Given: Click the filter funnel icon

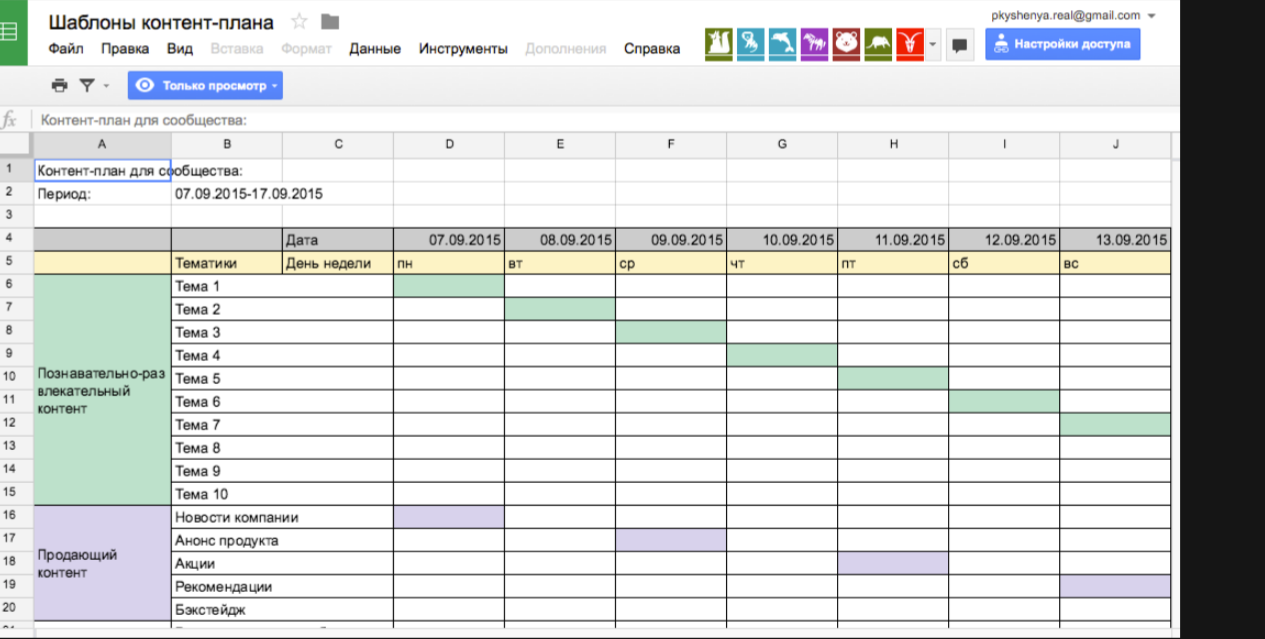Looking at the screenshot, I should coord(88,86).
